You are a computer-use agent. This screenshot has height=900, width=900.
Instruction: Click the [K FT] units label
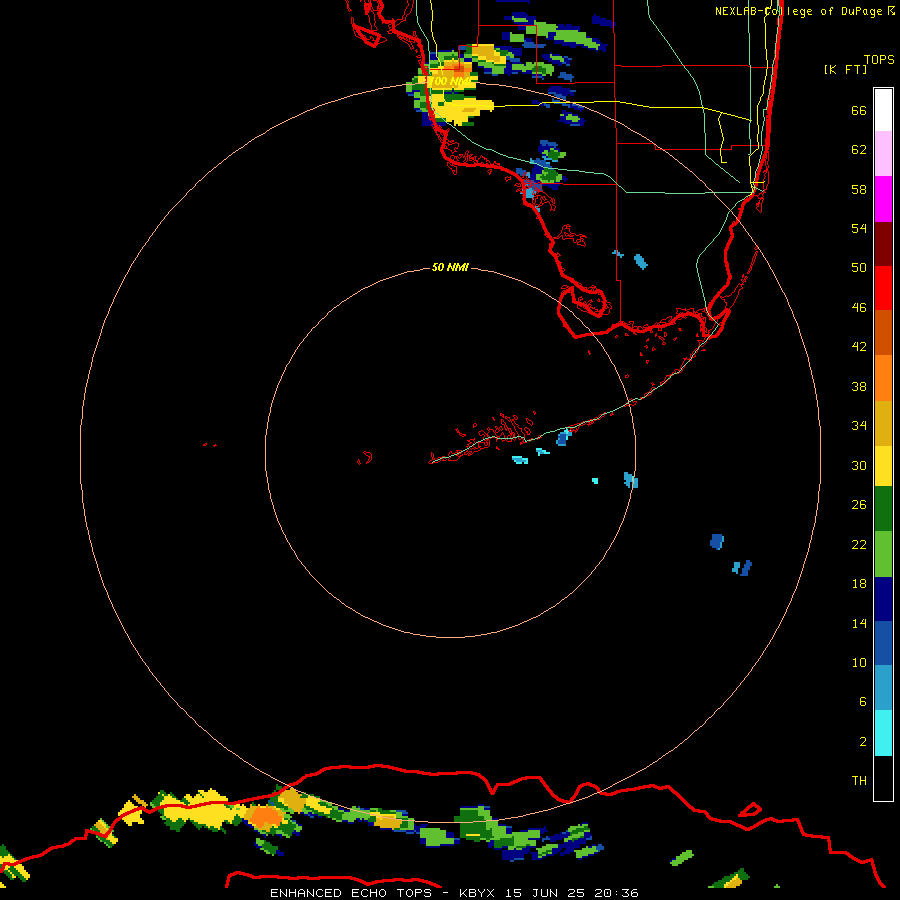point(845,69)
